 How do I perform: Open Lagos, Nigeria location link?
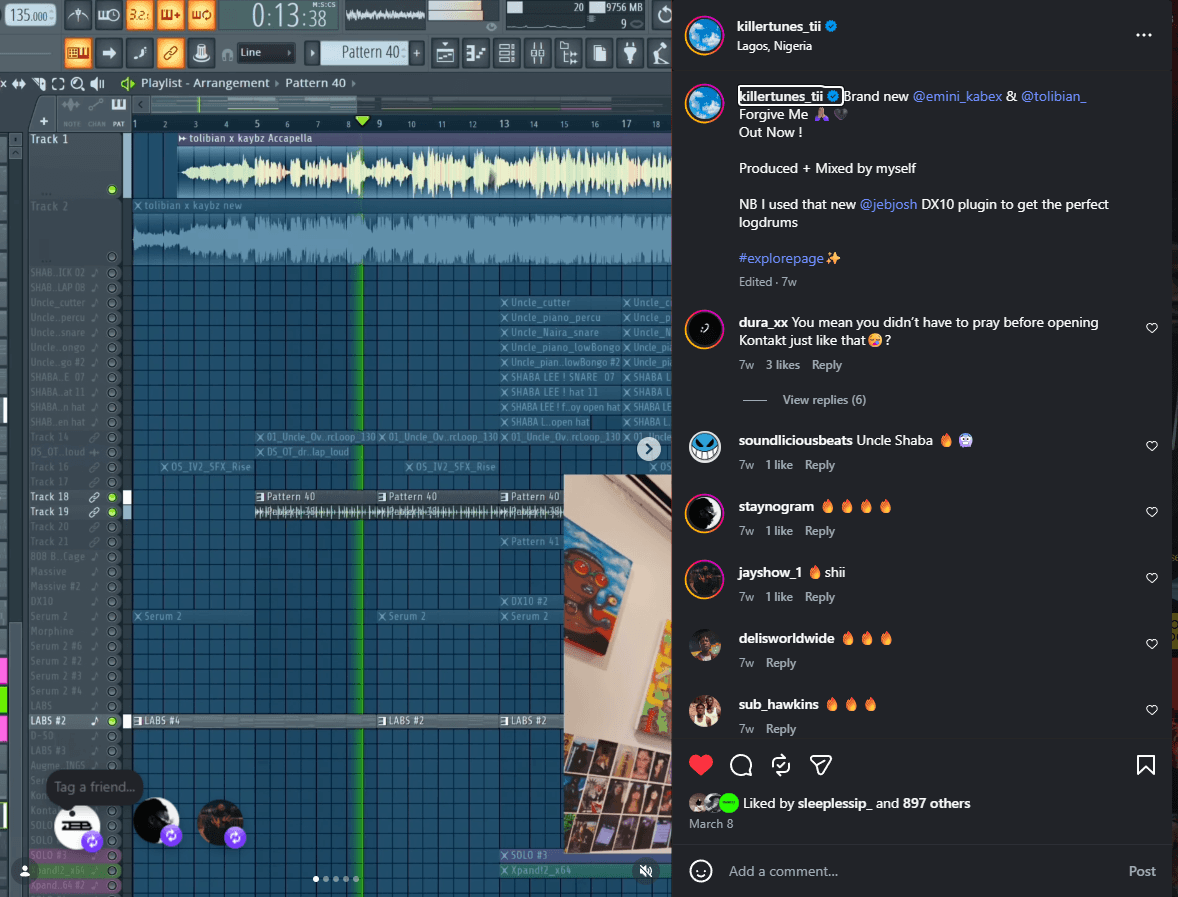(x=774, y=46)
